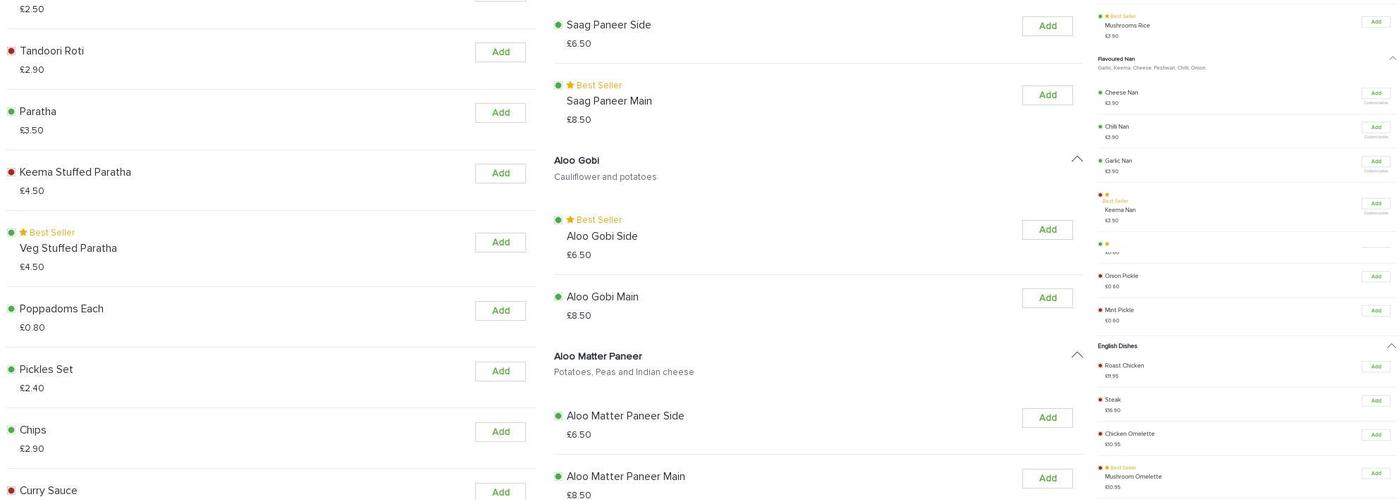Add Saag Paneer Main to the order

(x=1047, y=95)
